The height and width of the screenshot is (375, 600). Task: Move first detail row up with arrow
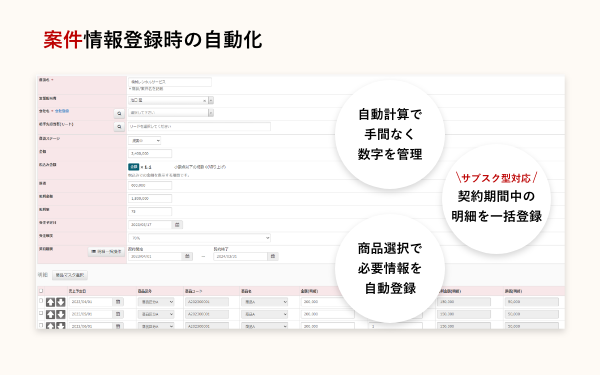click(x=51, y=302)
